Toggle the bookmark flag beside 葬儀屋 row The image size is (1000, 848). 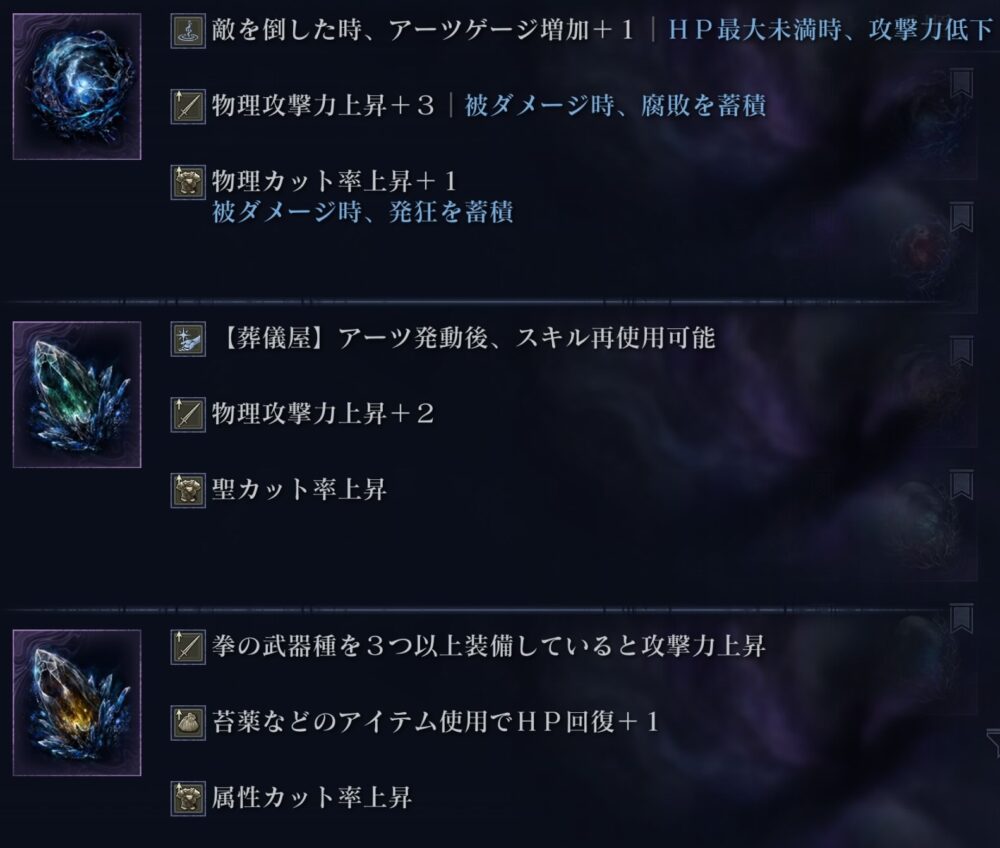point(961,351)
